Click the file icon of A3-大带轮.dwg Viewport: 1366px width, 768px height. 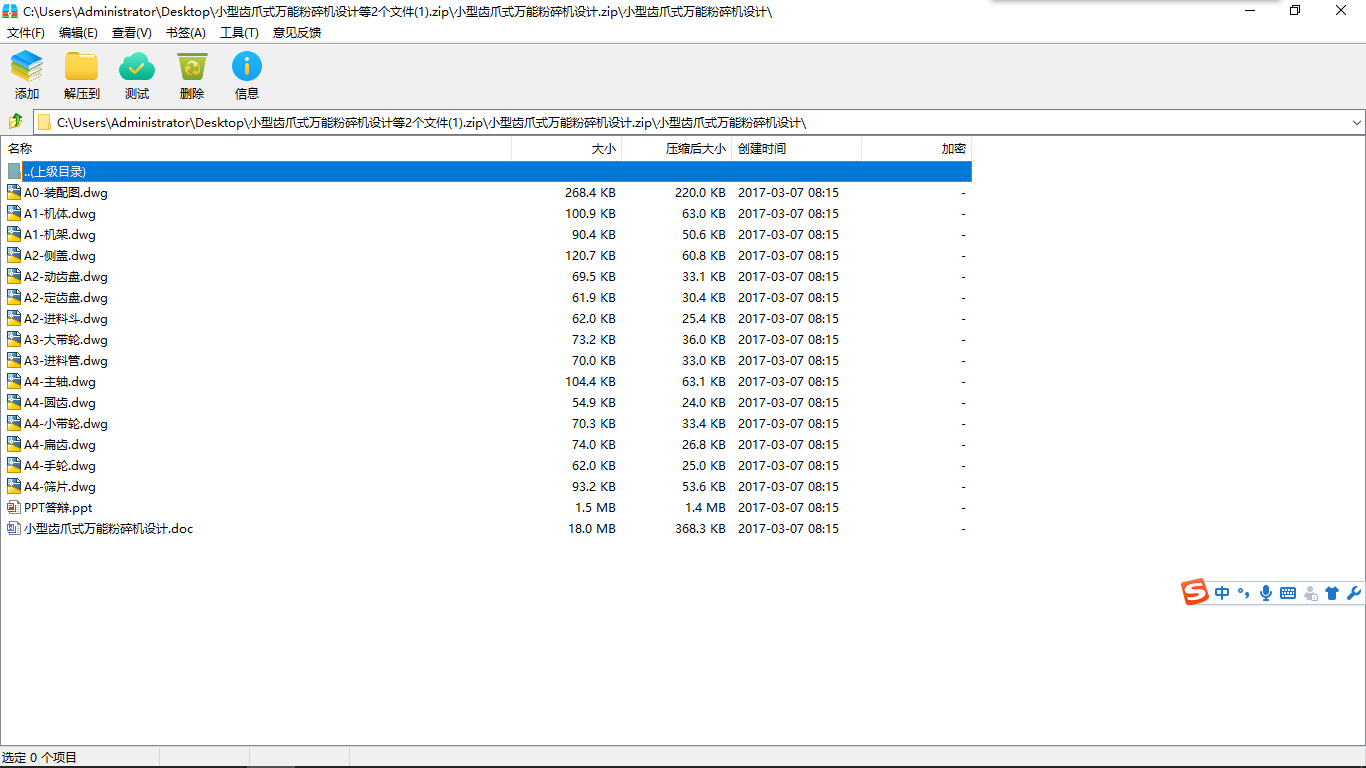[x=14, y=339]
